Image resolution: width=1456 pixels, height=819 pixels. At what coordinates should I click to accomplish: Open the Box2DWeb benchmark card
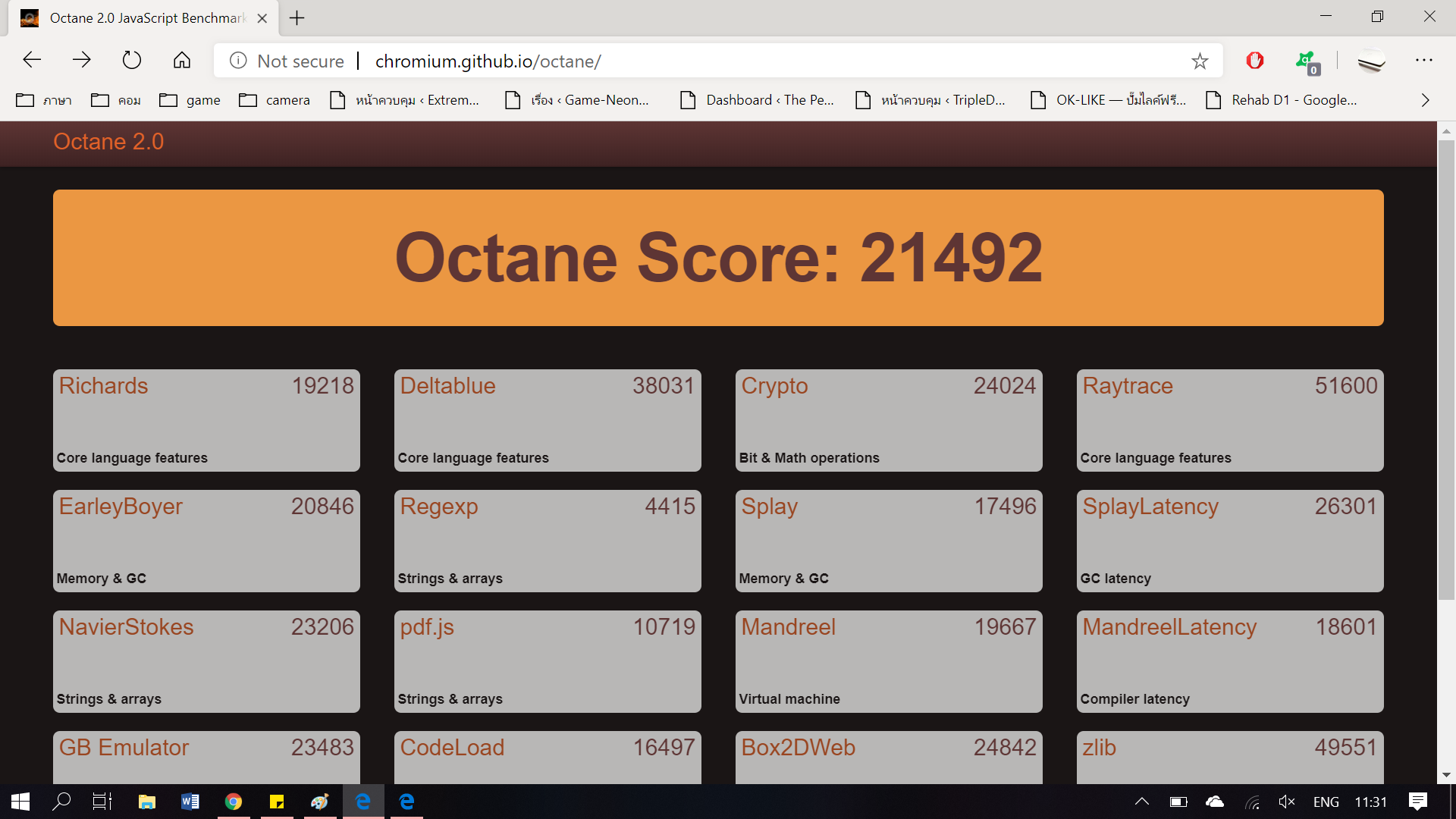coord(889,757)
